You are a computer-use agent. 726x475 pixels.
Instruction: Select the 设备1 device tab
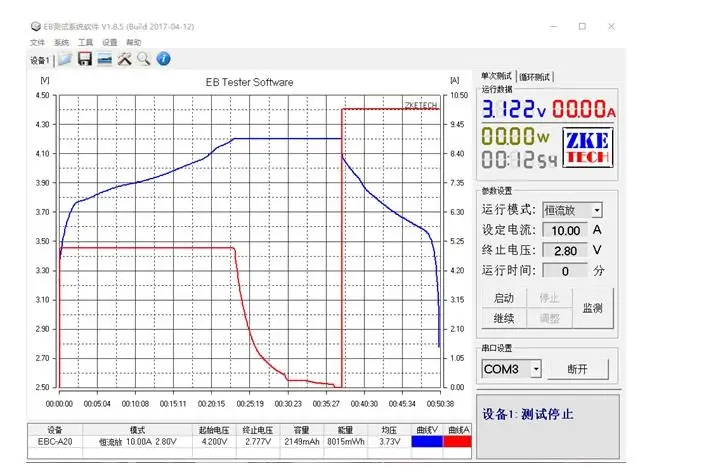(x=40, y=60)
